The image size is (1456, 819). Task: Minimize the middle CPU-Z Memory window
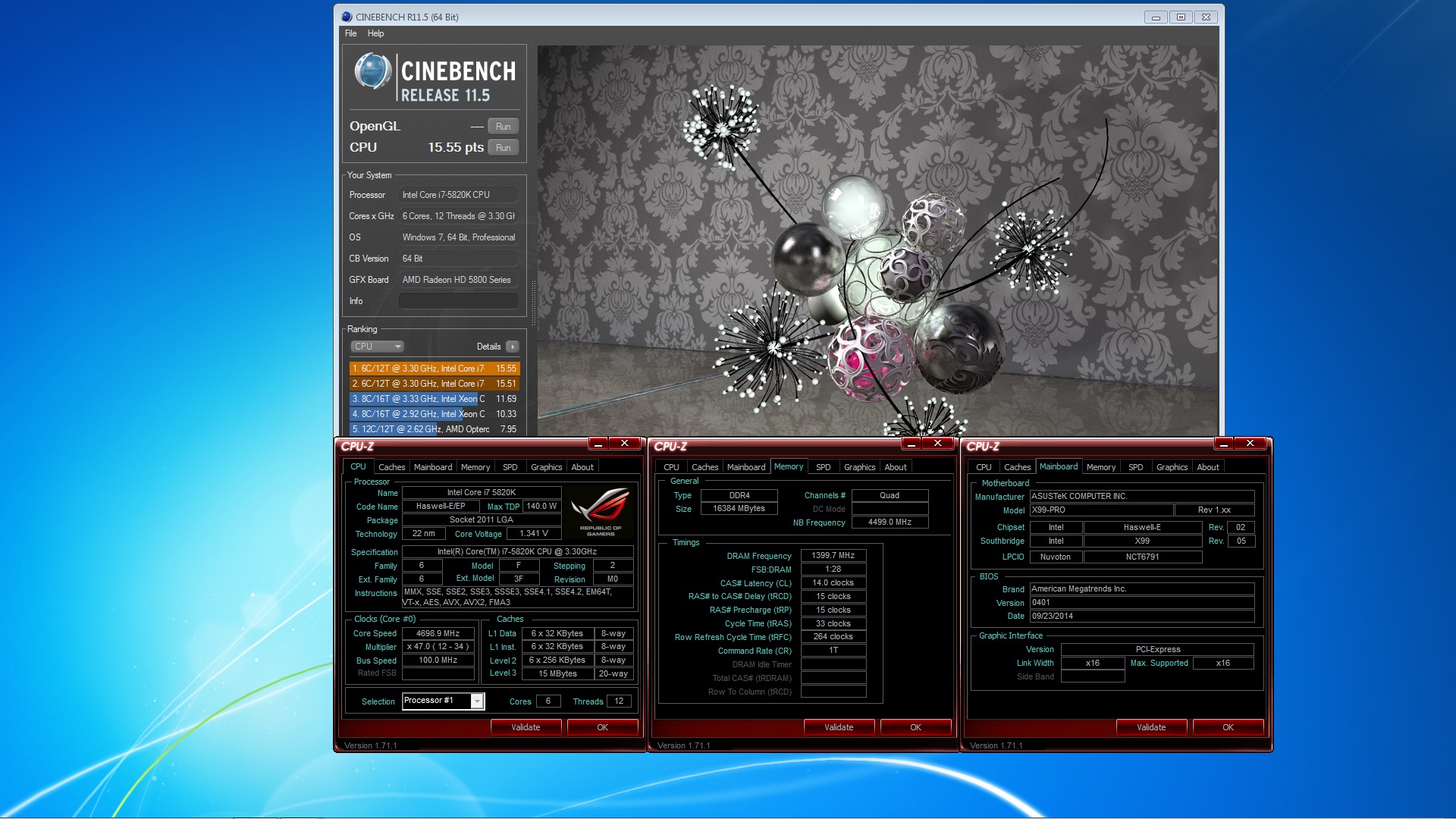click(x=912, y=444)
